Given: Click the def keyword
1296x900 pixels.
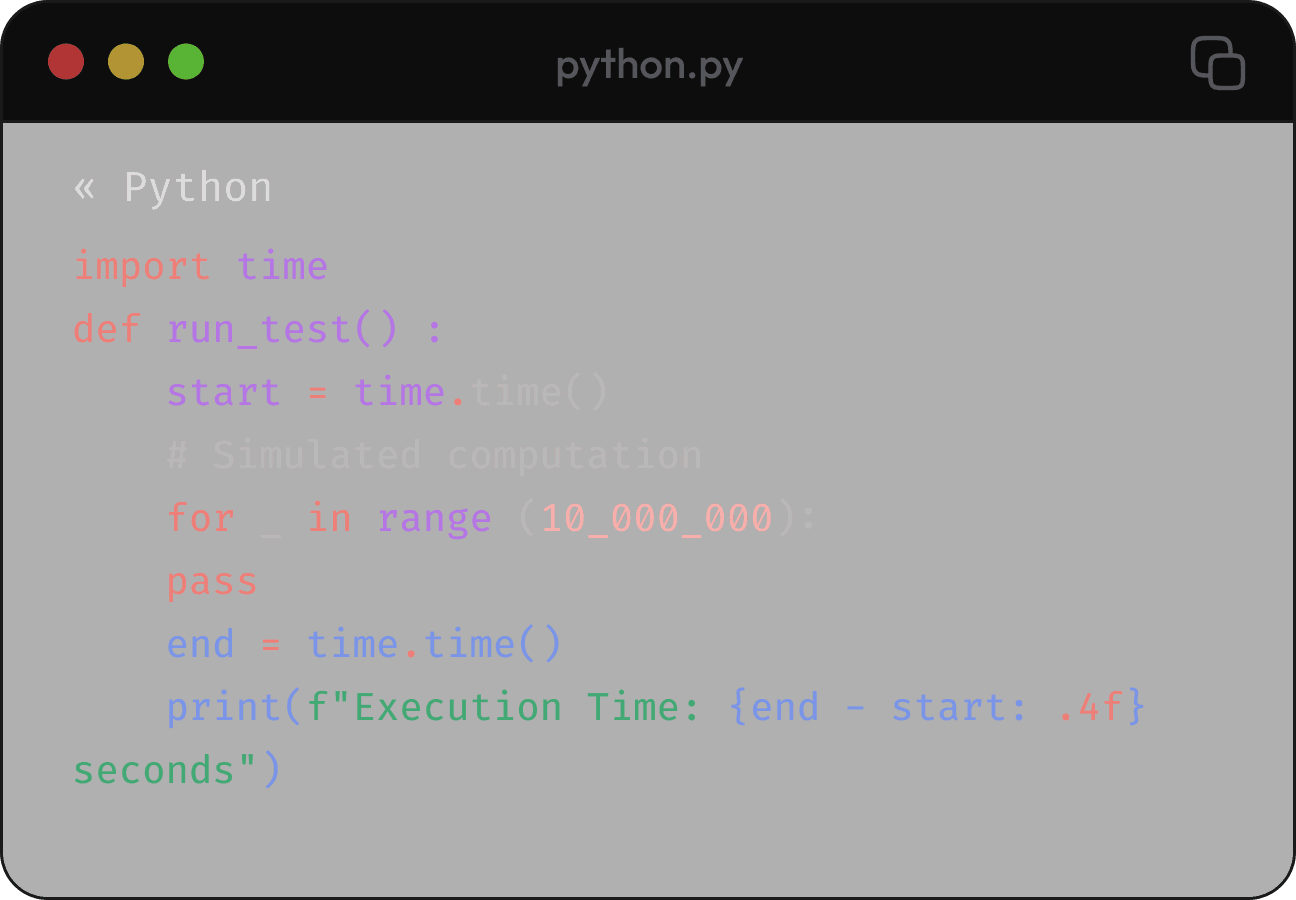Looking at the screenshot, I should (107, 329).
